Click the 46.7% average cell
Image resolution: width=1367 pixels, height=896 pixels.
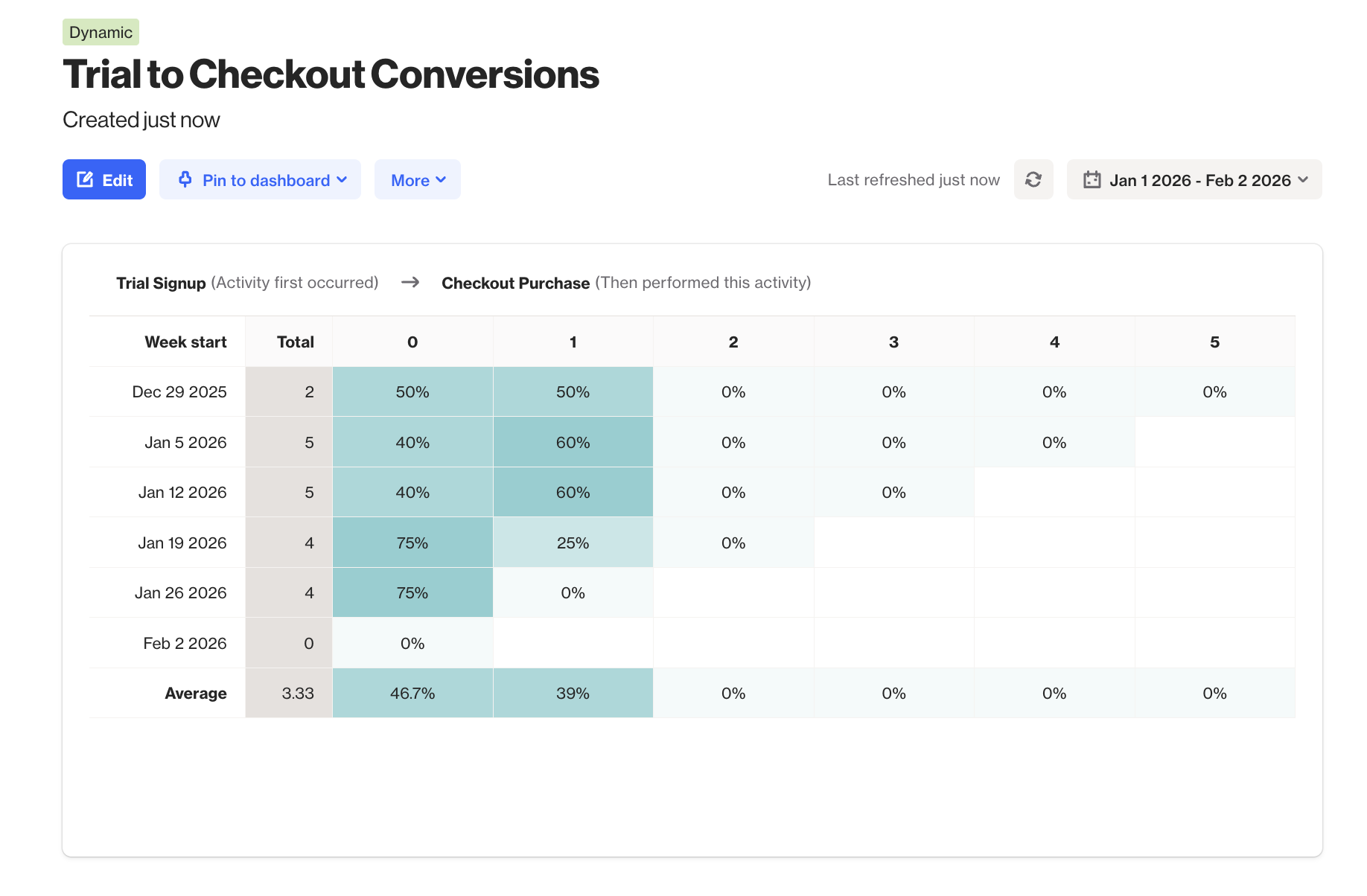click(412, 694)
